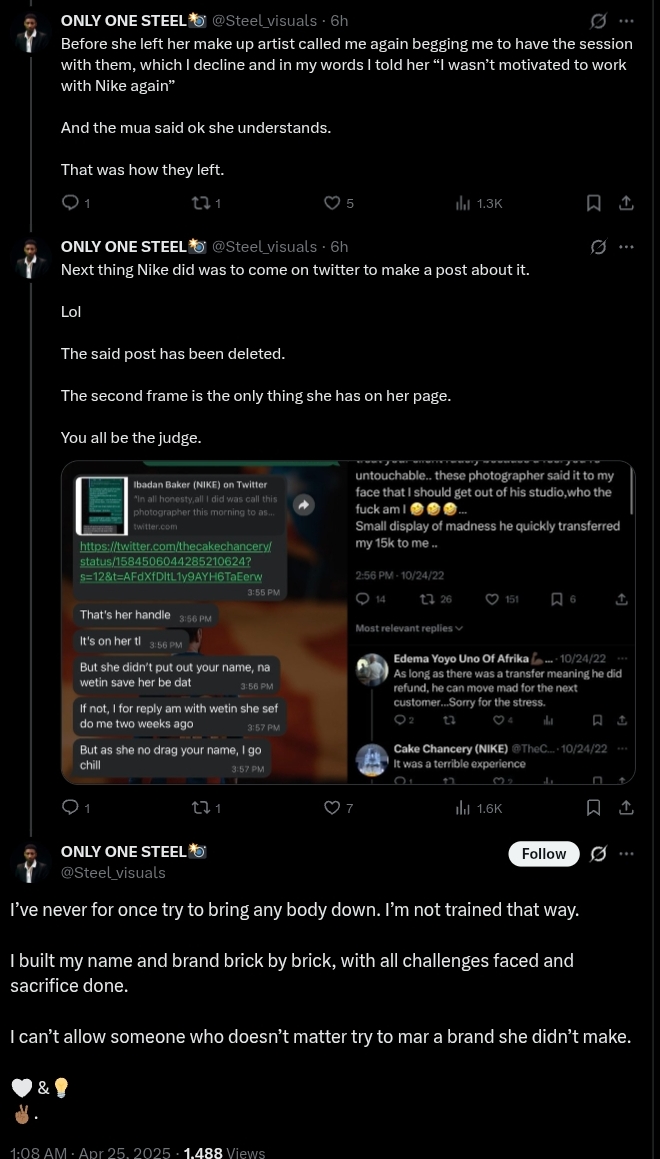Bookmark the first tweet in the thread
The width and height of the screenshot is (660, 1159).
coord(593,203)
